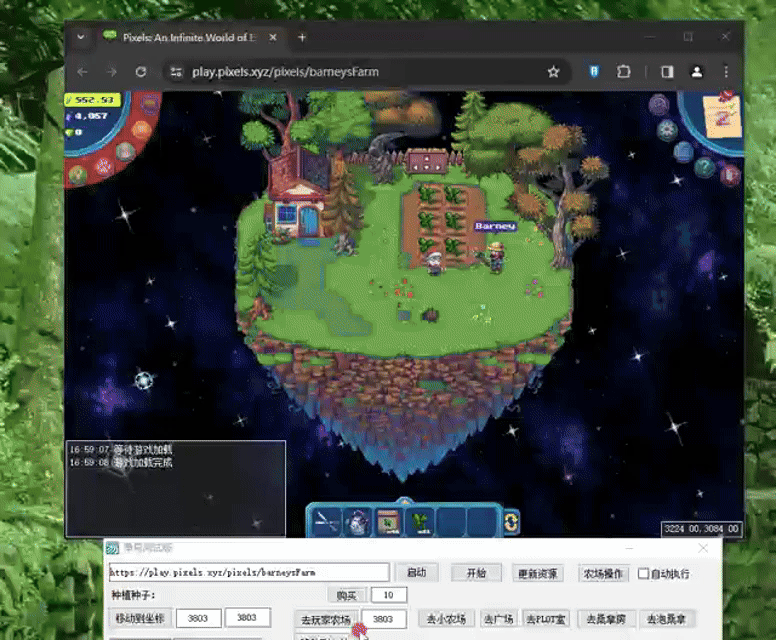The image size is (776, 640).
Task: Click the 农场操作 button
Action: click(603, 574)
